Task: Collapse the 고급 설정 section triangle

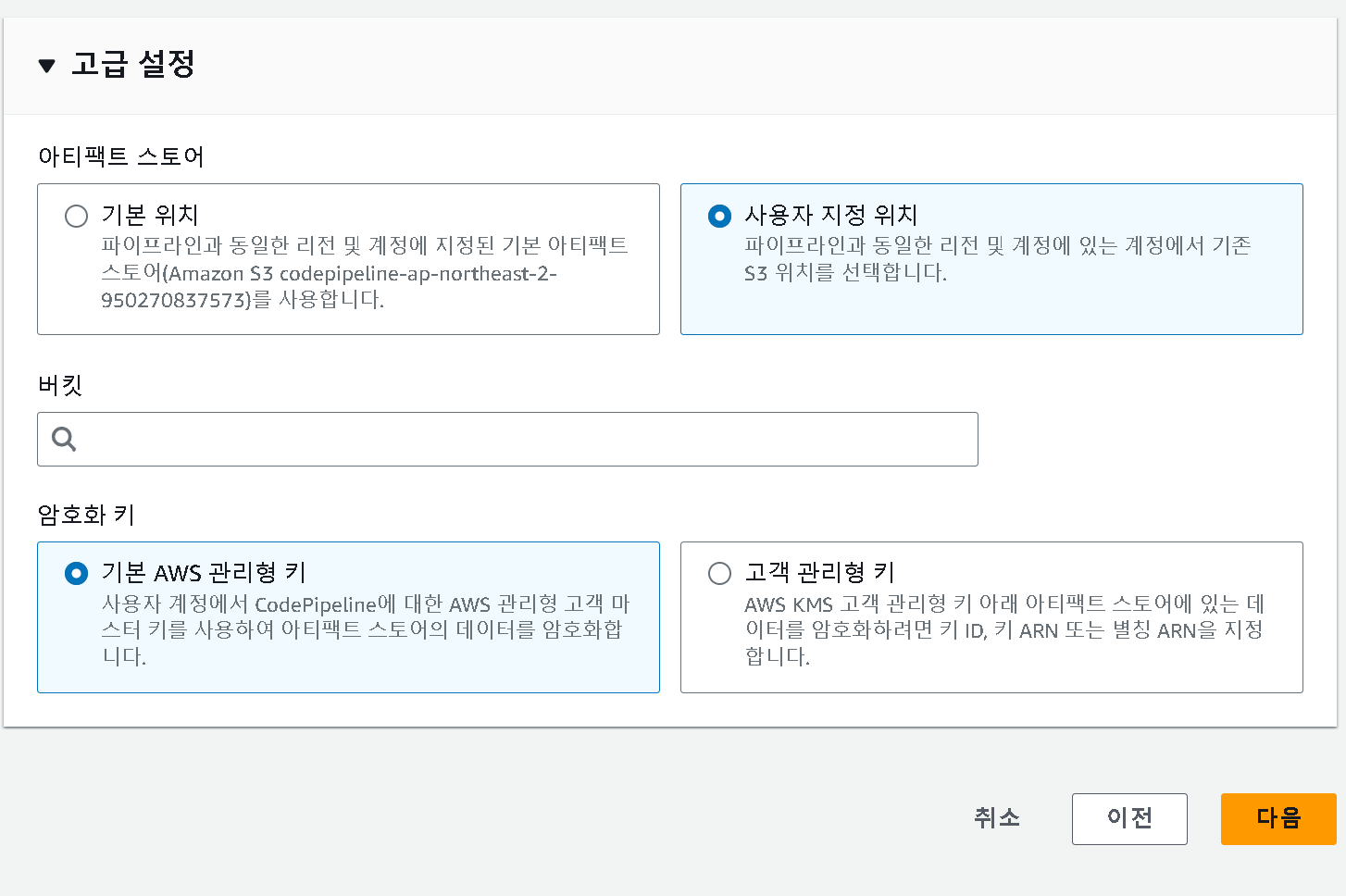Action: point(46,66)
